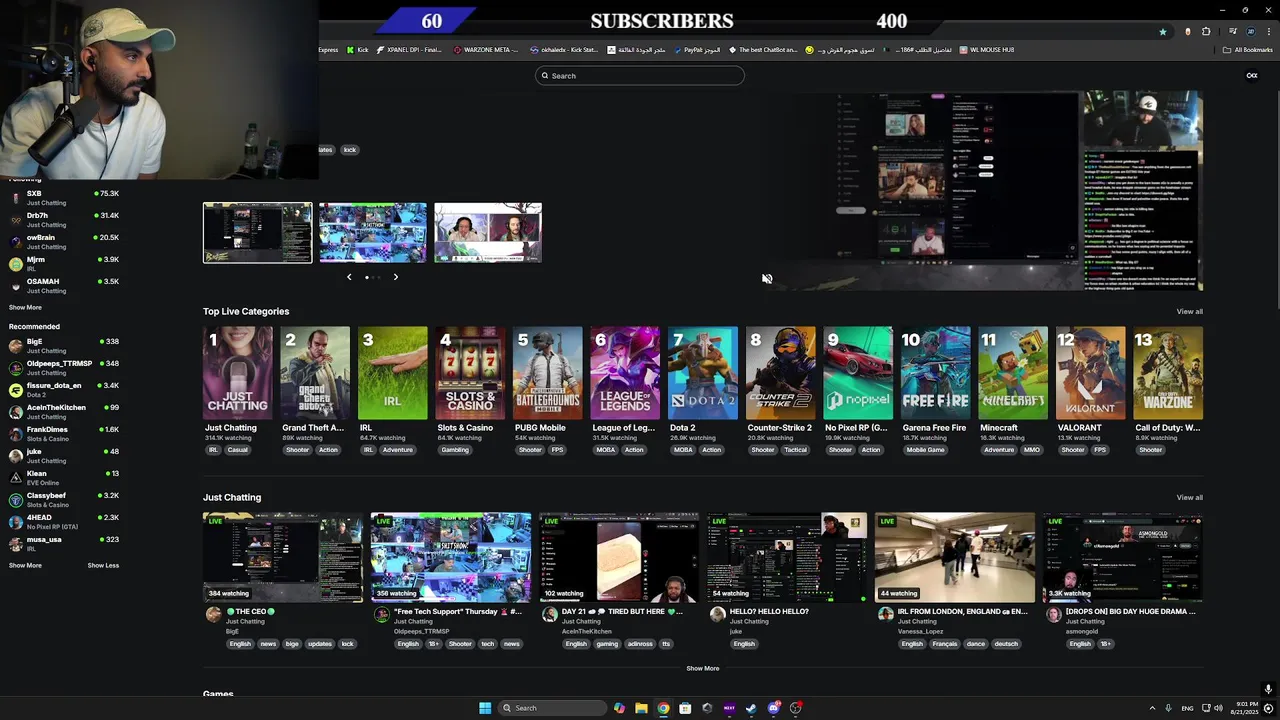This screenshot has height=720, width=1280.
Task: Click the Windows taskbar search box
Action: click(x=553, y=708)
